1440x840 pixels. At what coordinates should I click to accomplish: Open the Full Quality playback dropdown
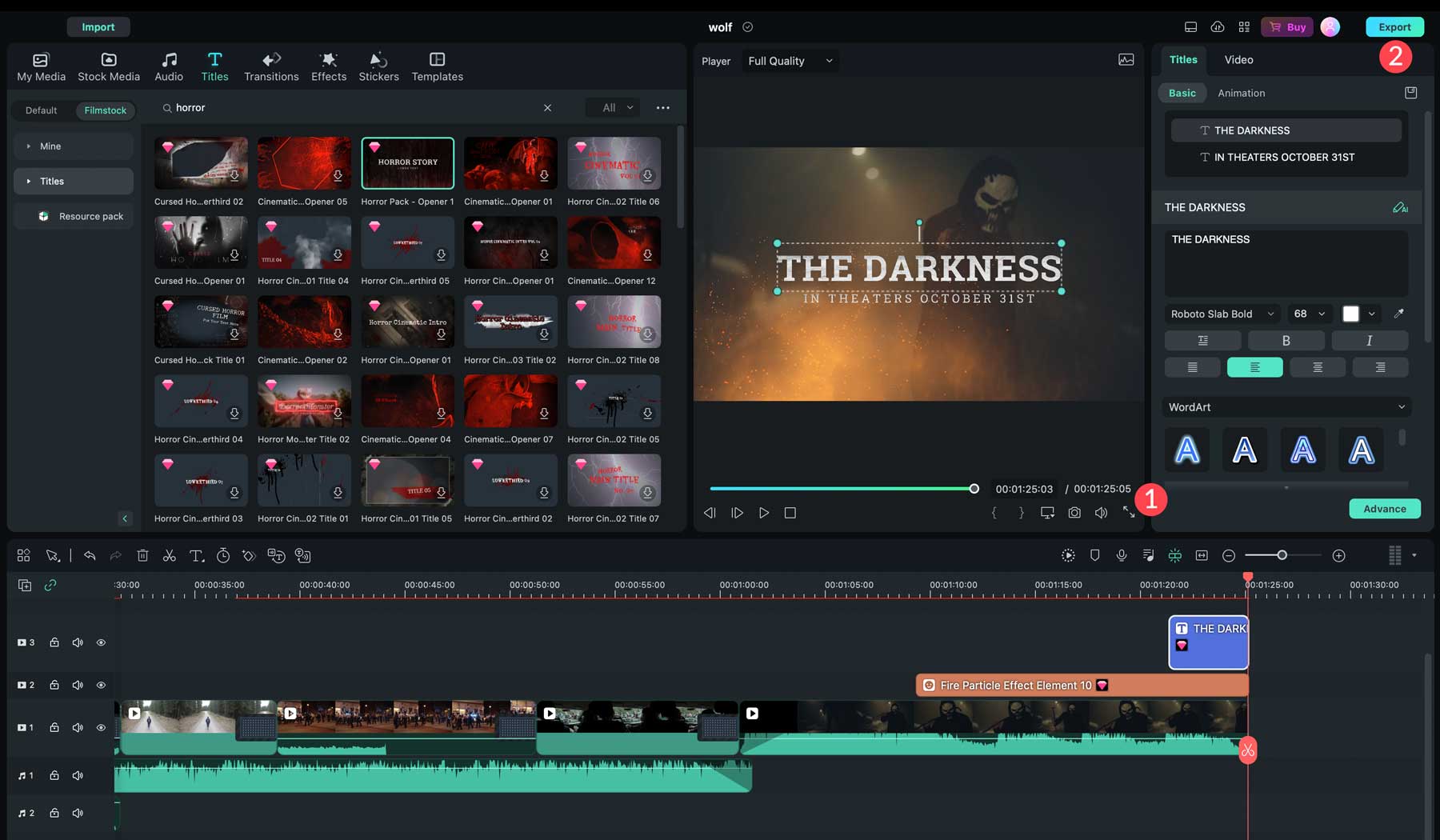coord(790,61)
